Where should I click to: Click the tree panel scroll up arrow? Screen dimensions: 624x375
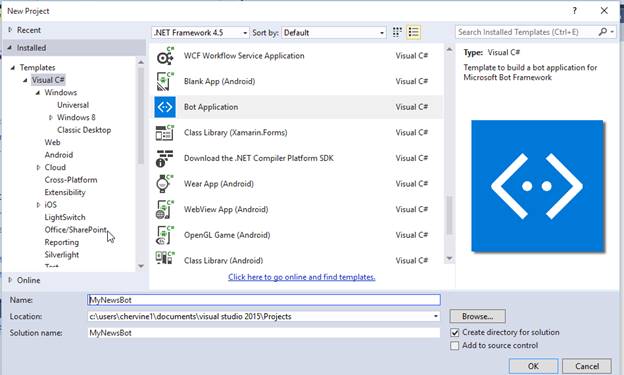pyautogui.click(x=140, y=62)
